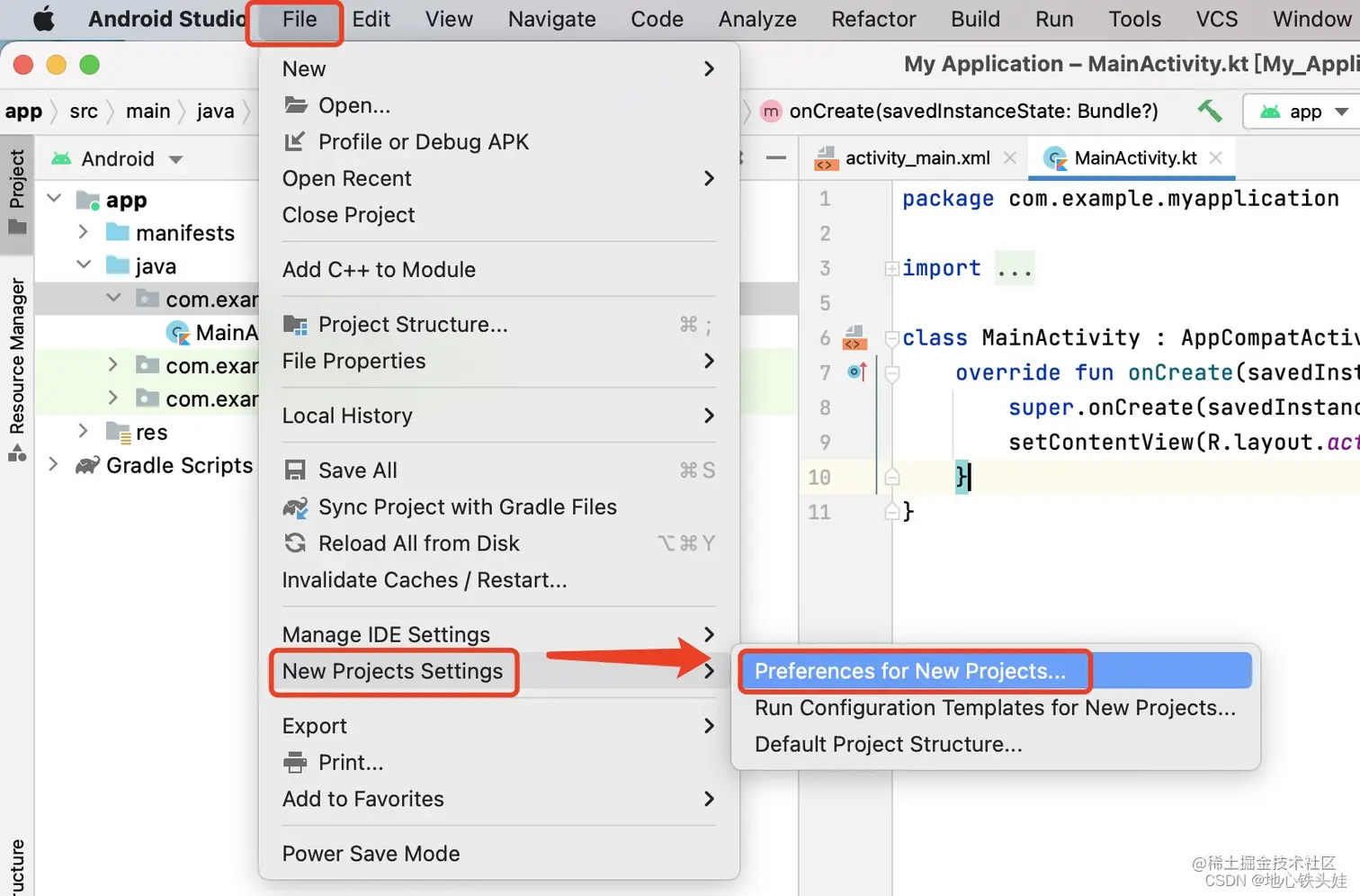Screen dimensions: 1360x896
Task: Click Sync Project with Gradle Files
Action: coord(499,507)
